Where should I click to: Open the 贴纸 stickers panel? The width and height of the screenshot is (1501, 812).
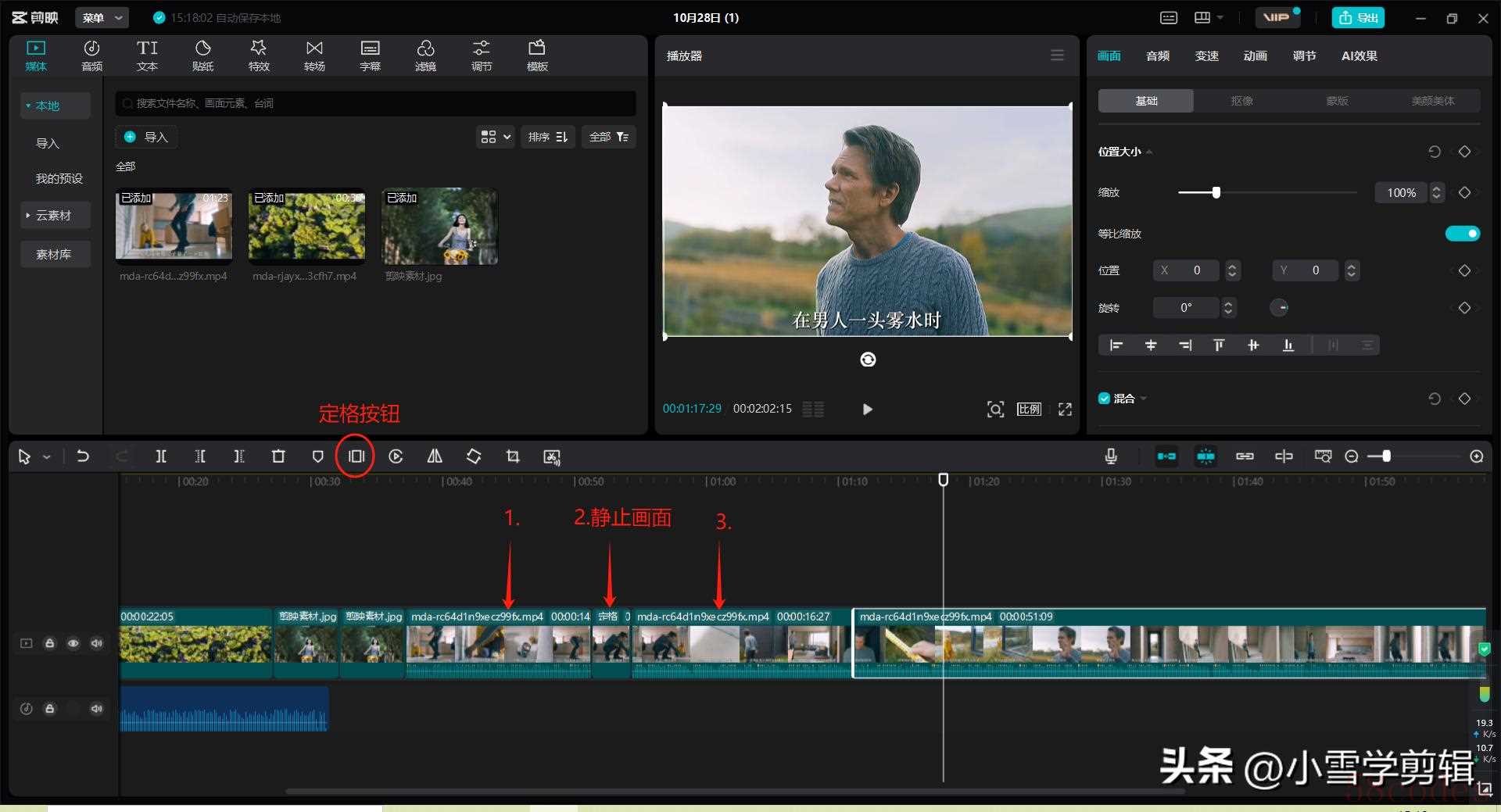coord(202,55)
